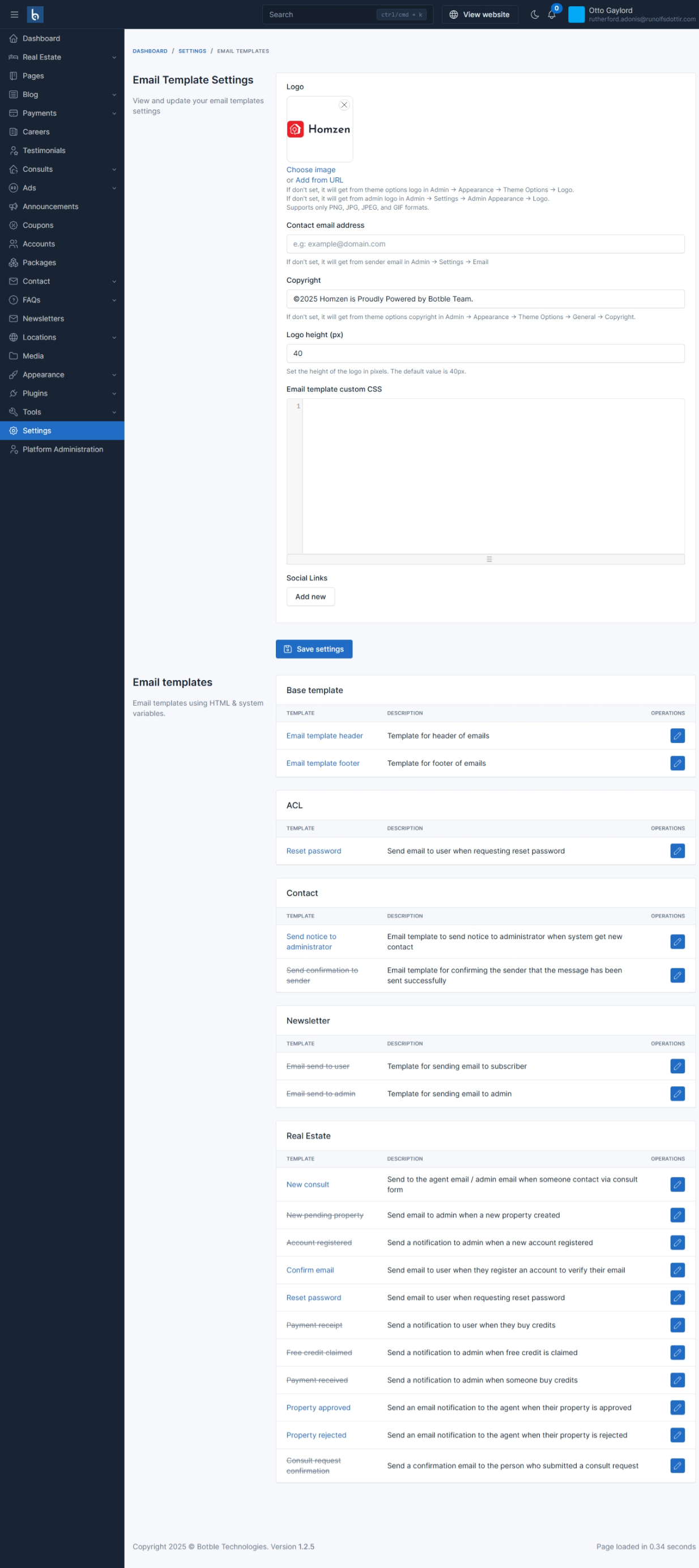Viewport: 699px width, 1568px height.
Task: Open the Settings breadcrumb link
Action: coord(192,51)
